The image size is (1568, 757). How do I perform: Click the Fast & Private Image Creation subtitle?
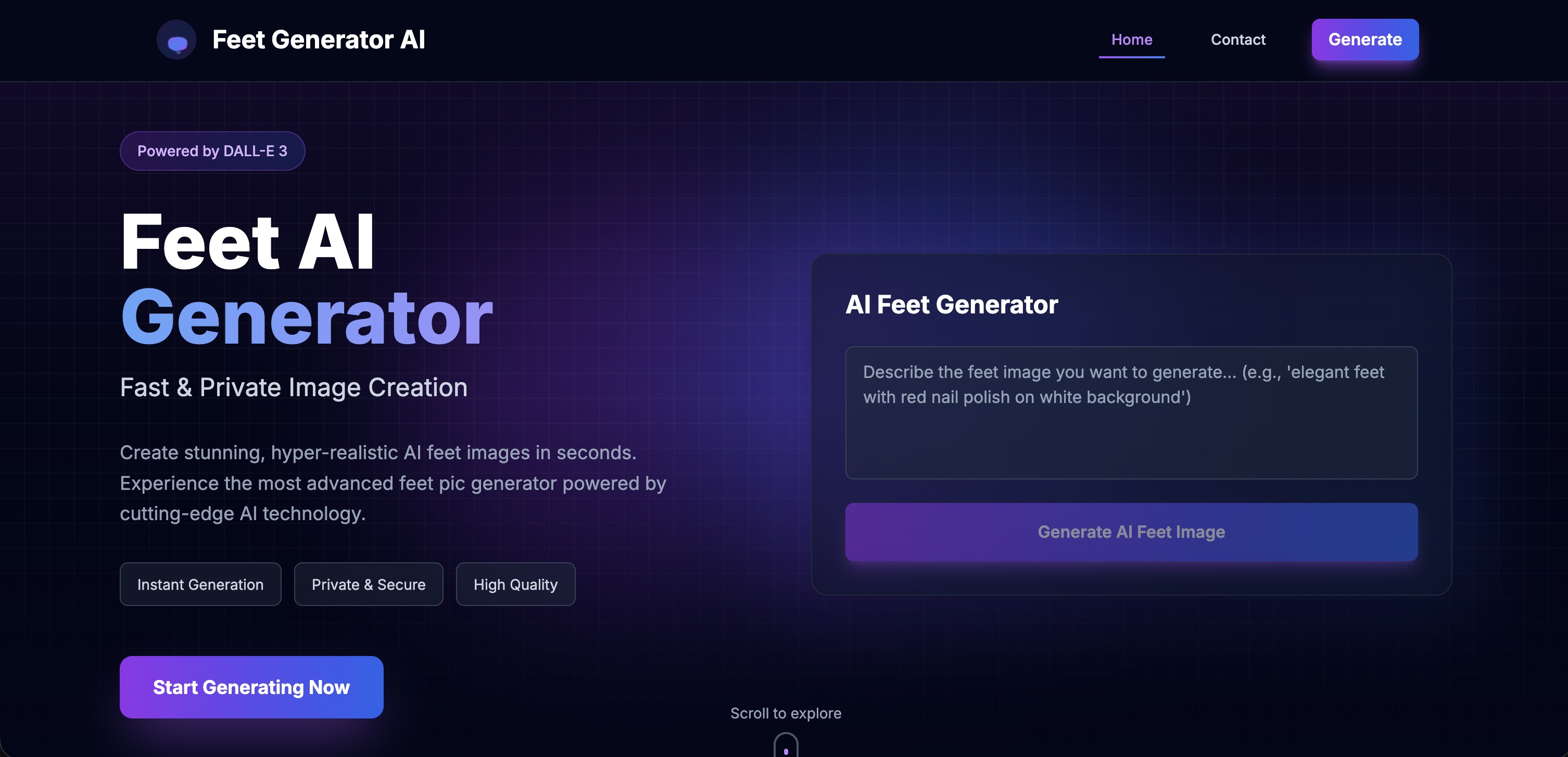[x=294, y=388]
